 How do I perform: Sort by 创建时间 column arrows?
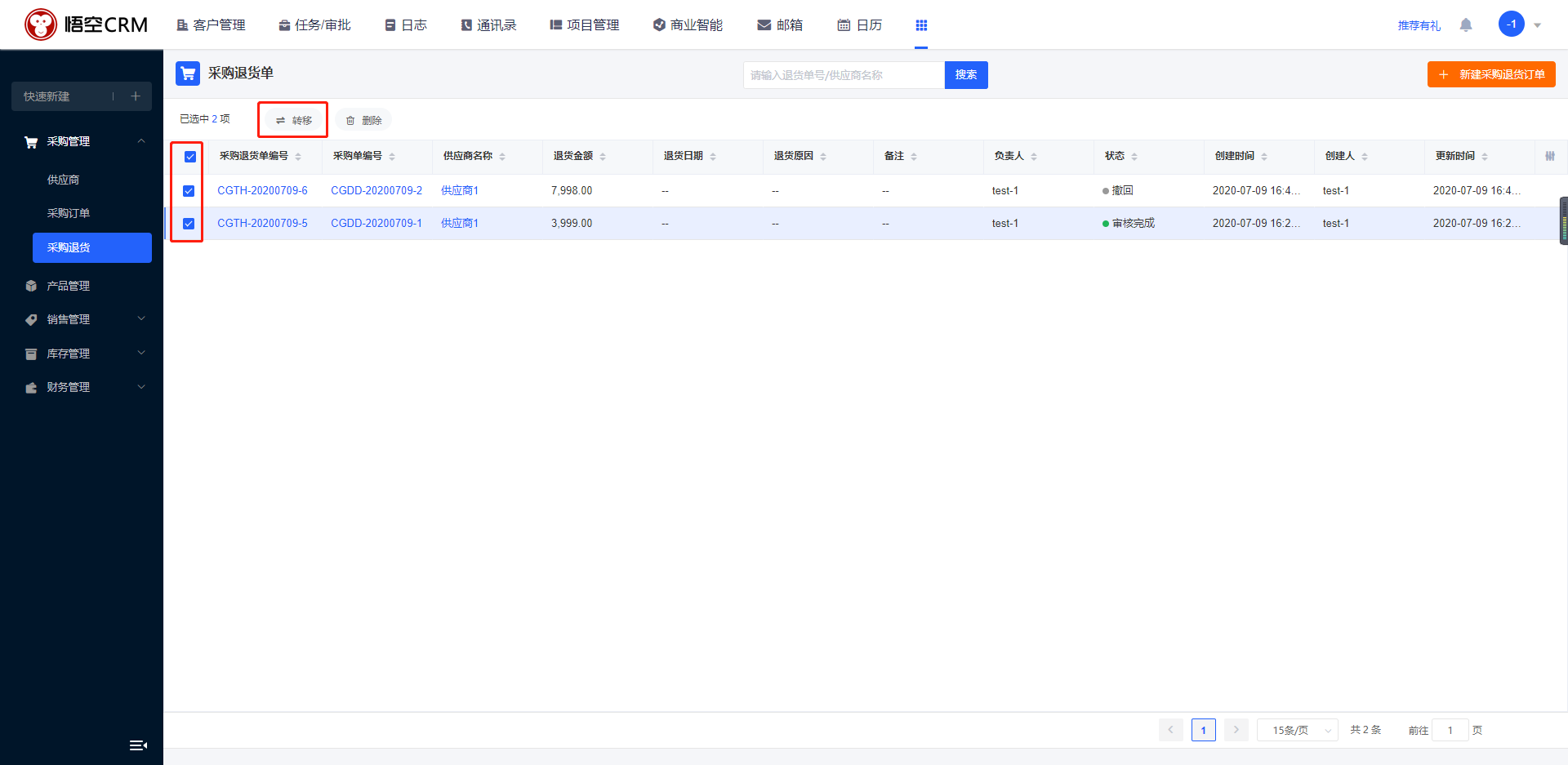(1264, 157)
